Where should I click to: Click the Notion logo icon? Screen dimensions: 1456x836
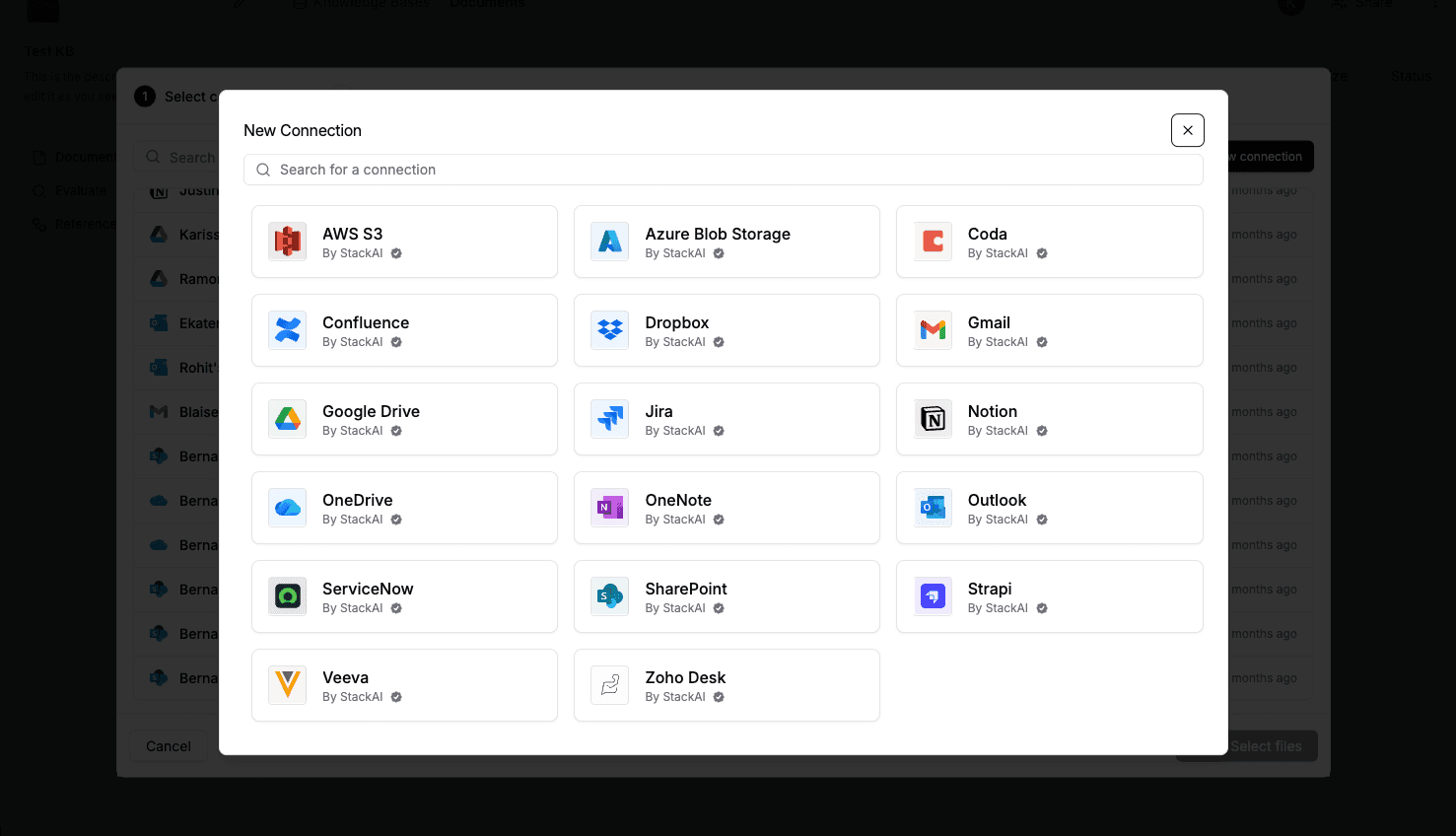click(x=933, y=419)
